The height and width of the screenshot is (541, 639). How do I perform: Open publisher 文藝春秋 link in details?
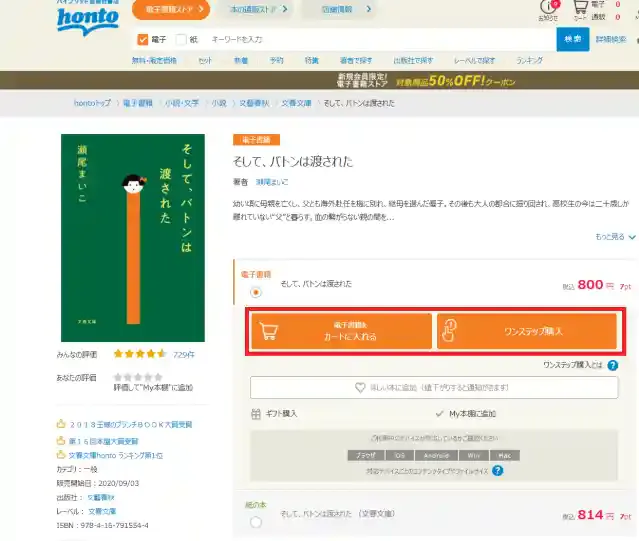(x=101, y=497)
